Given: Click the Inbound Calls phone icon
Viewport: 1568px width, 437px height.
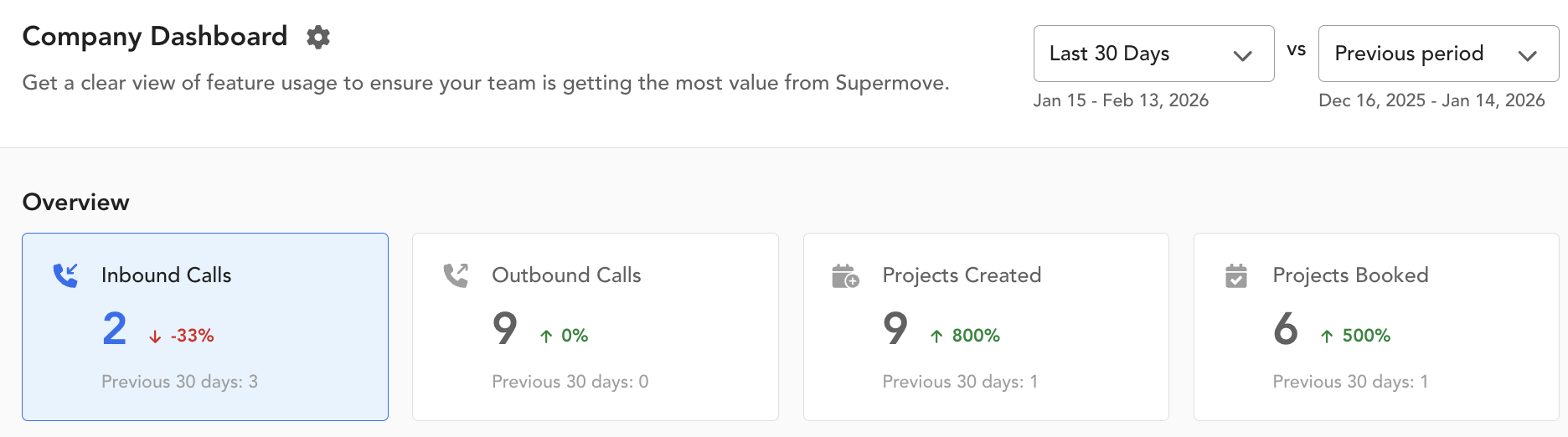Looking at the screenshot, I should tap(65, 275).
